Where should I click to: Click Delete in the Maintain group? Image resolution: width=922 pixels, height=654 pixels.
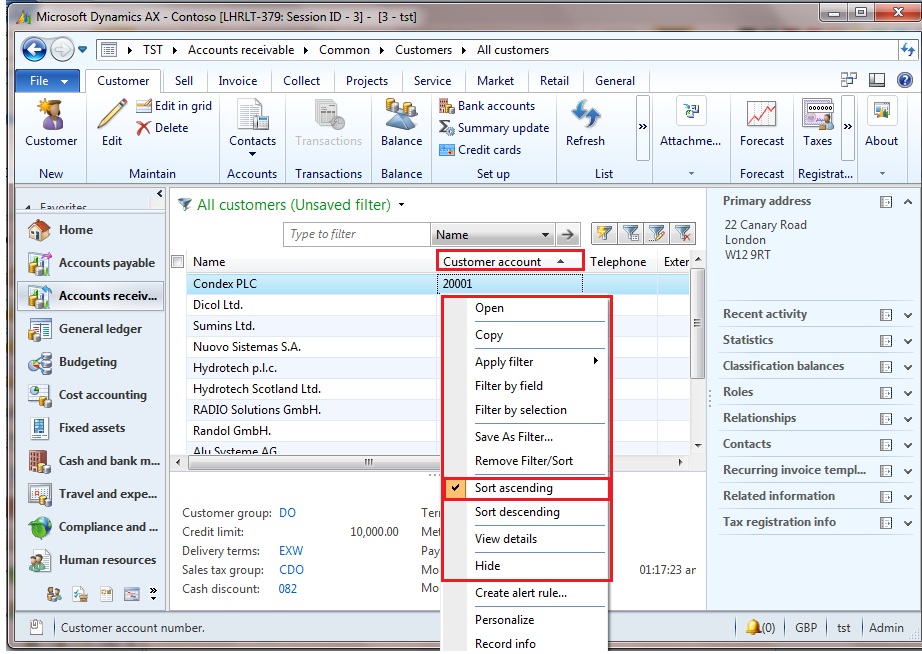coord(162,128)
